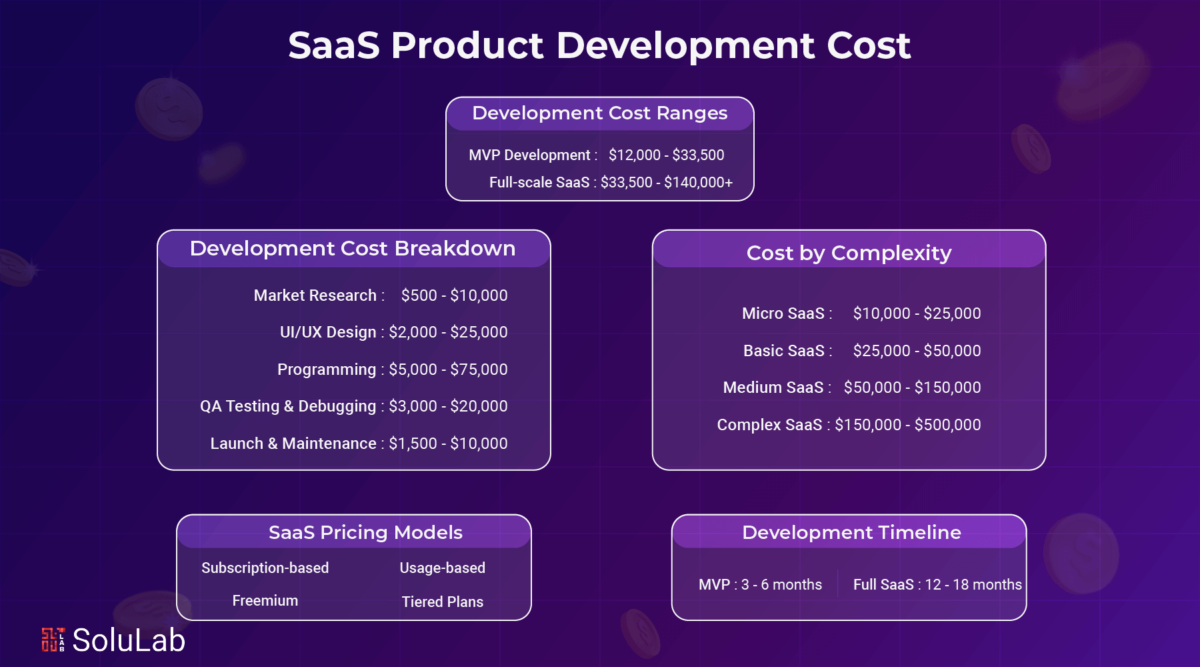The width and height of the screenshot is (1200, 667).
Task: Select the MVP Development cost row
Action: pos(596,155)
